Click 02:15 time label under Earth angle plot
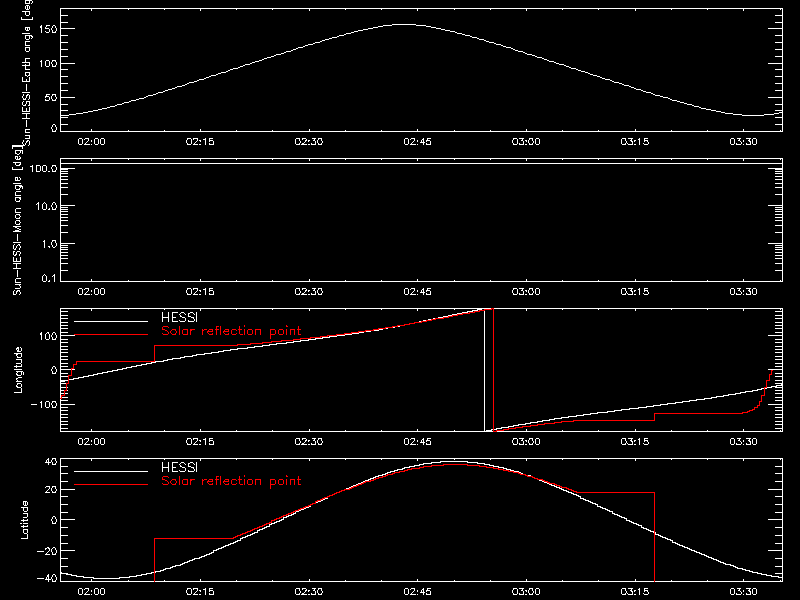800x600 pixels. (x=200, y=141)
